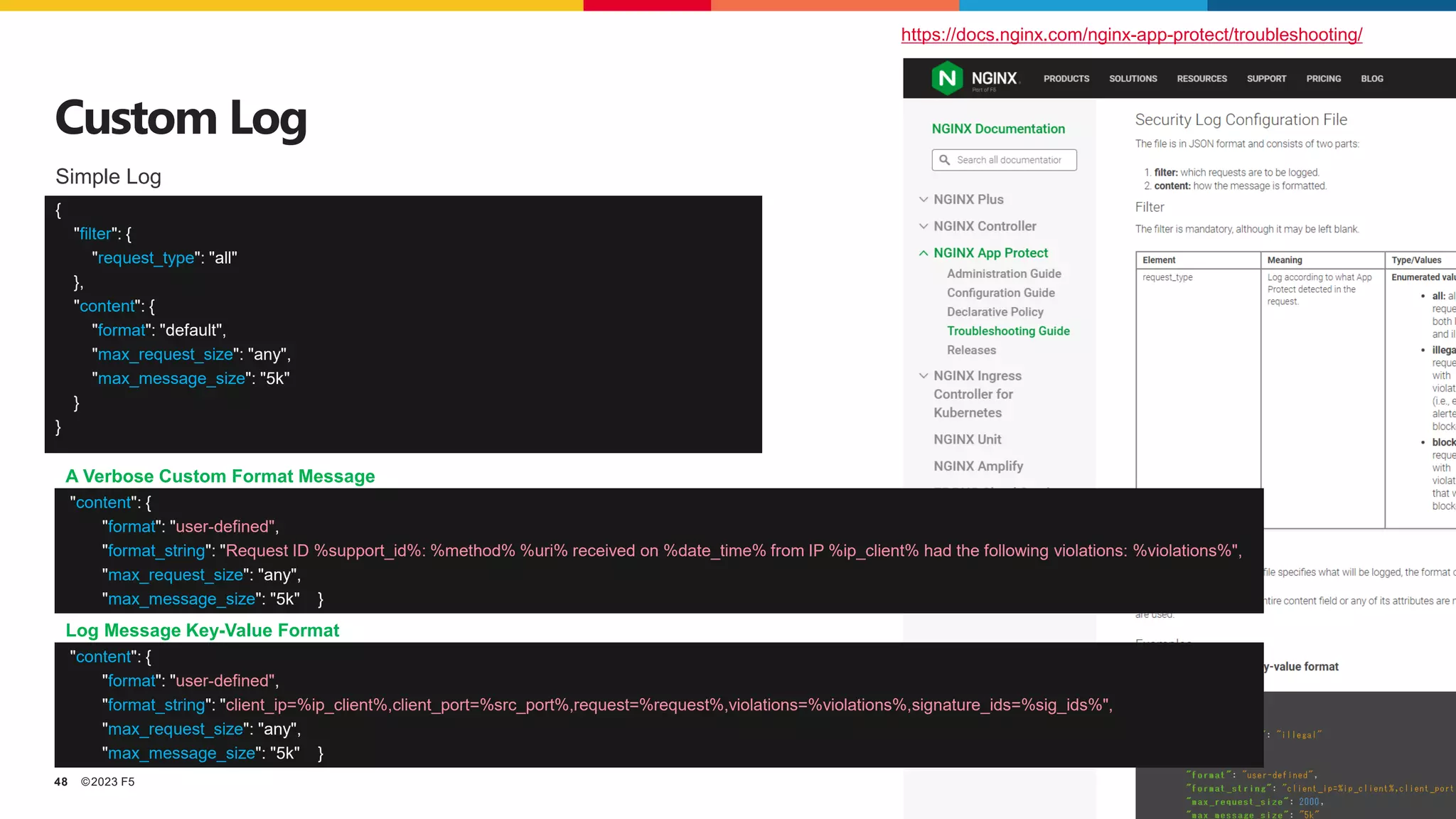The image size is (1456, 819).
Task: Click the Request ID %support_id% format string
Action: [x=673, y=551]
